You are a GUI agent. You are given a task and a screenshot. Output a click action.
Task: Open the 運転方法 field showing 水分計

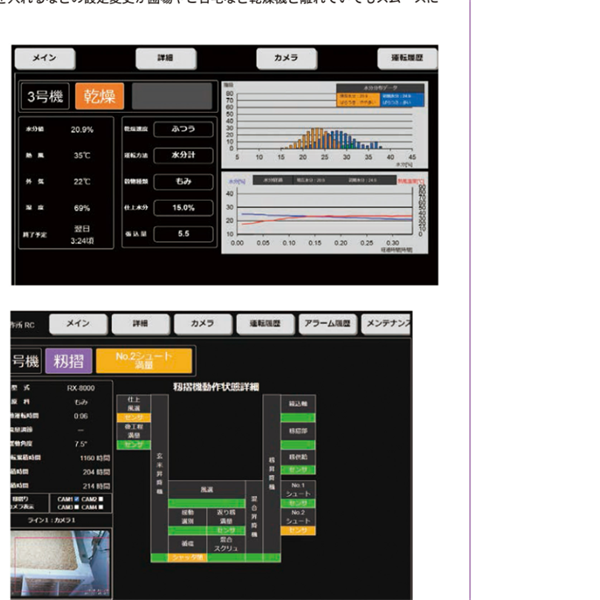coord(182,155)
